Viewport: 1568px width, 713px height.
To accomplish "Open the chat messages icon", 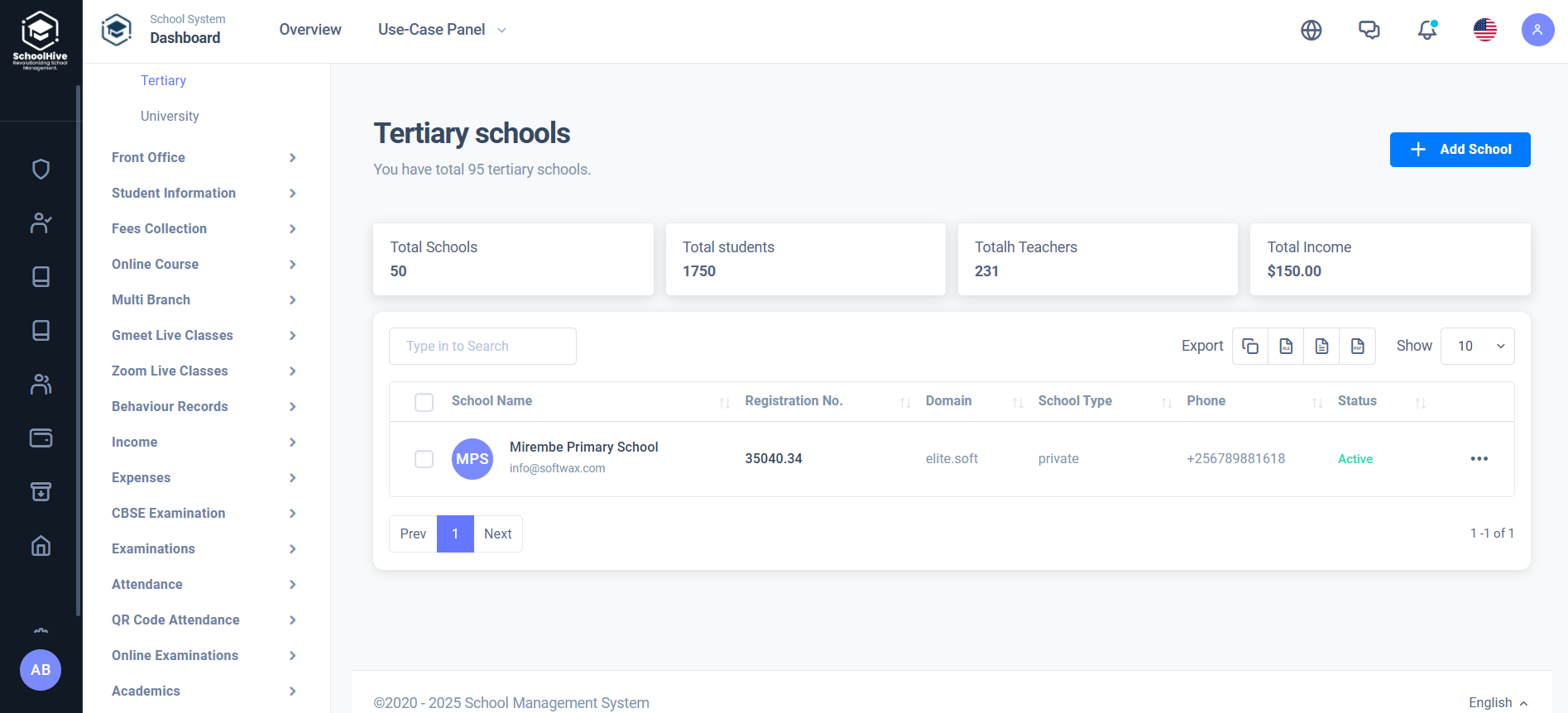I will [1369, 31].
